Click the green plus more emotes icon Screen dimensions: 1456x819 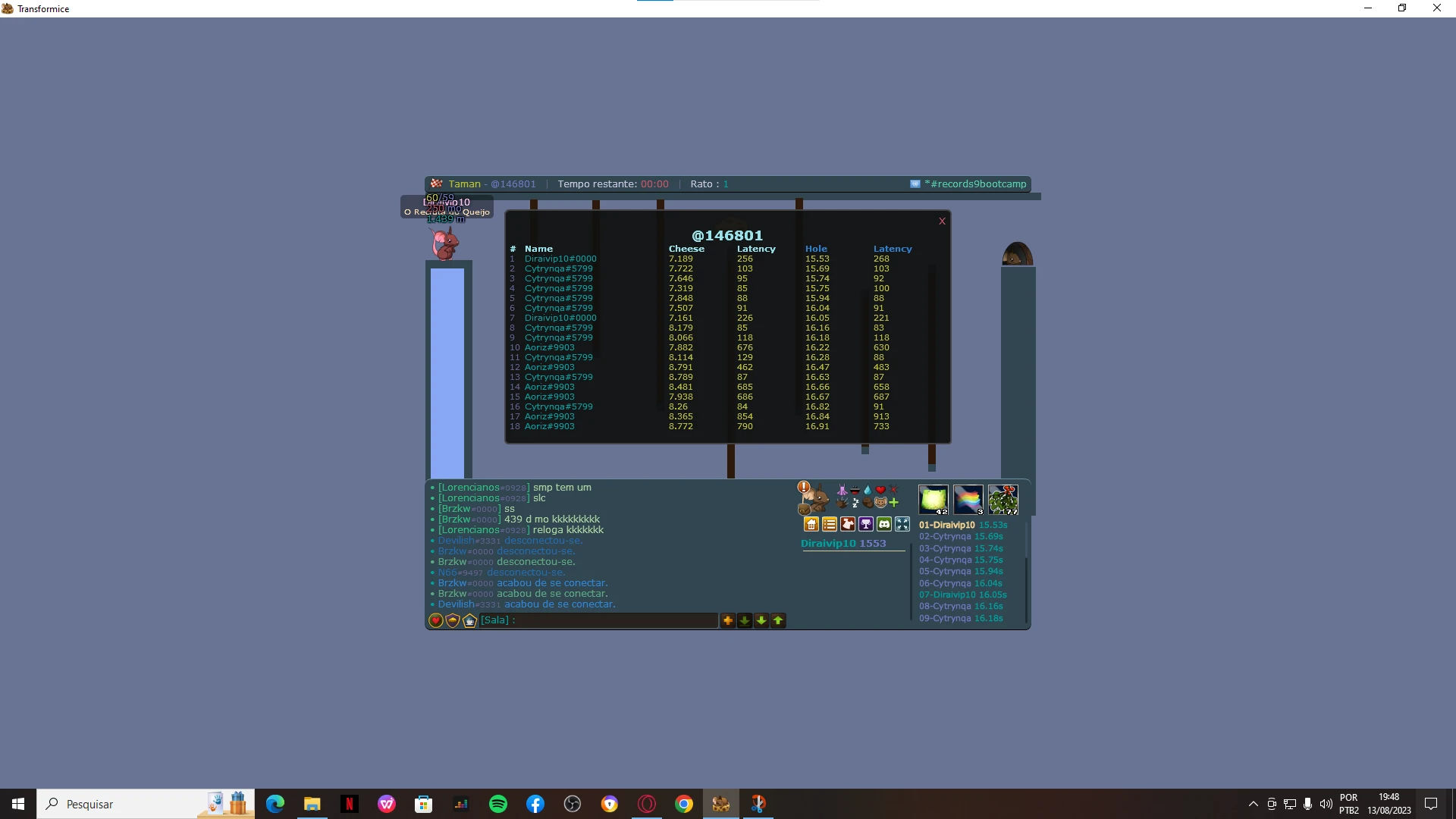coord(893,503)
